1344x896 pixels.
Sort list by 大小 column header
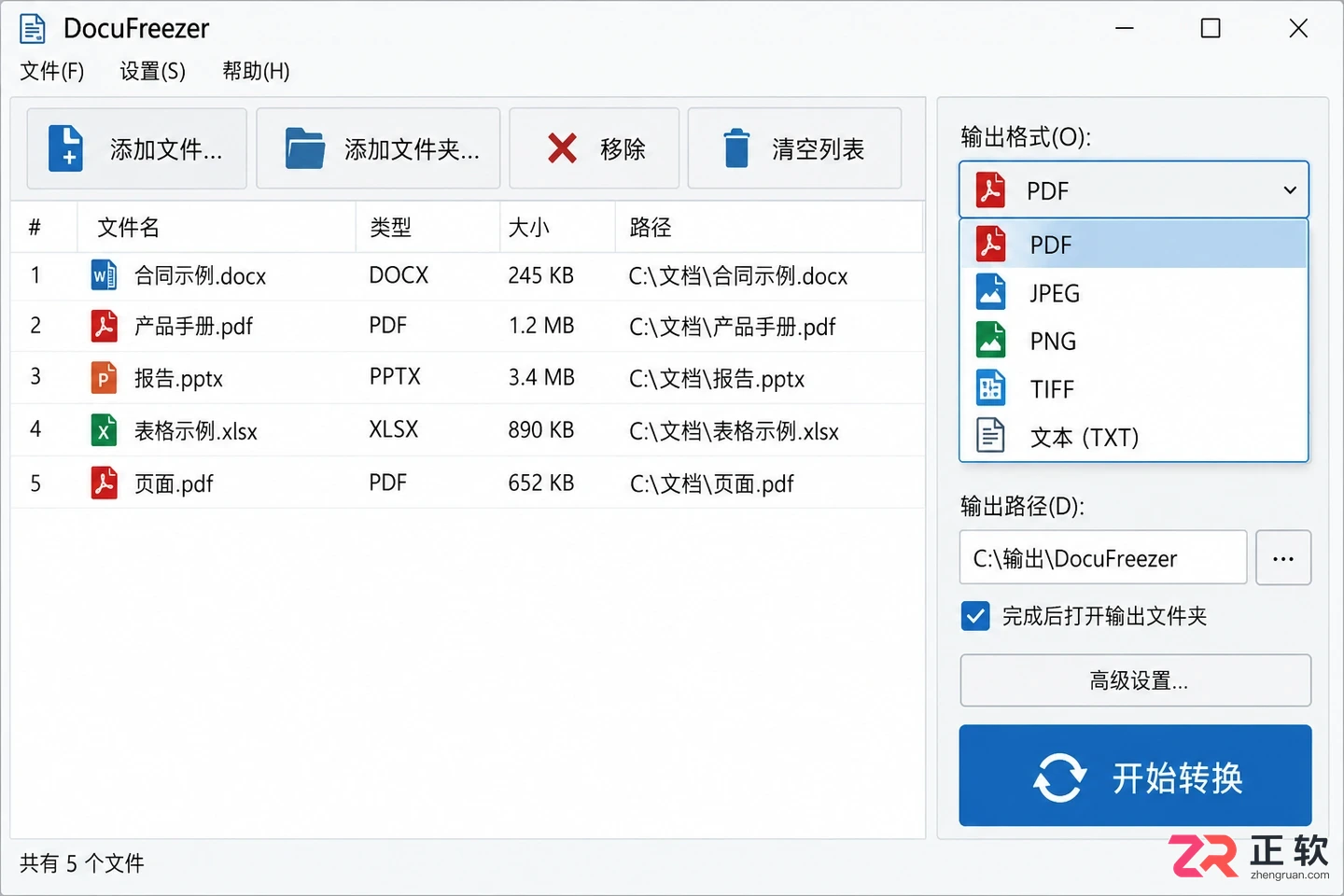(557, 227)
